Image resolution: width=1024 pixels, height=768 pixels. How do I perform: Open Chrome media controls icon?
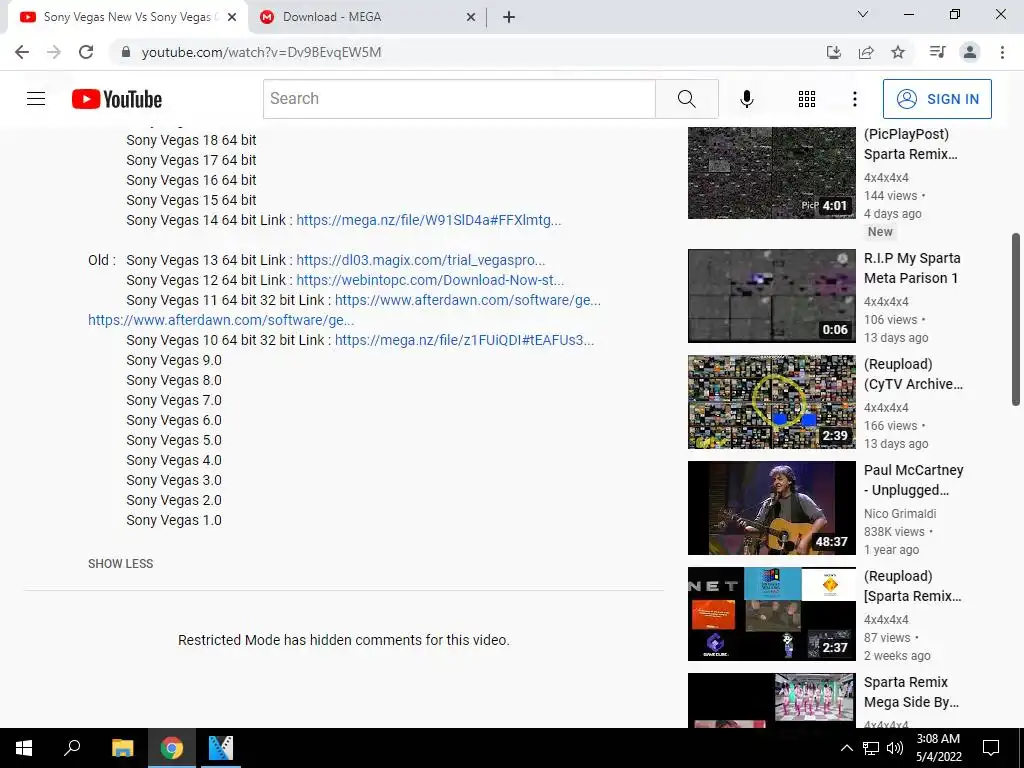pos(937,52)
